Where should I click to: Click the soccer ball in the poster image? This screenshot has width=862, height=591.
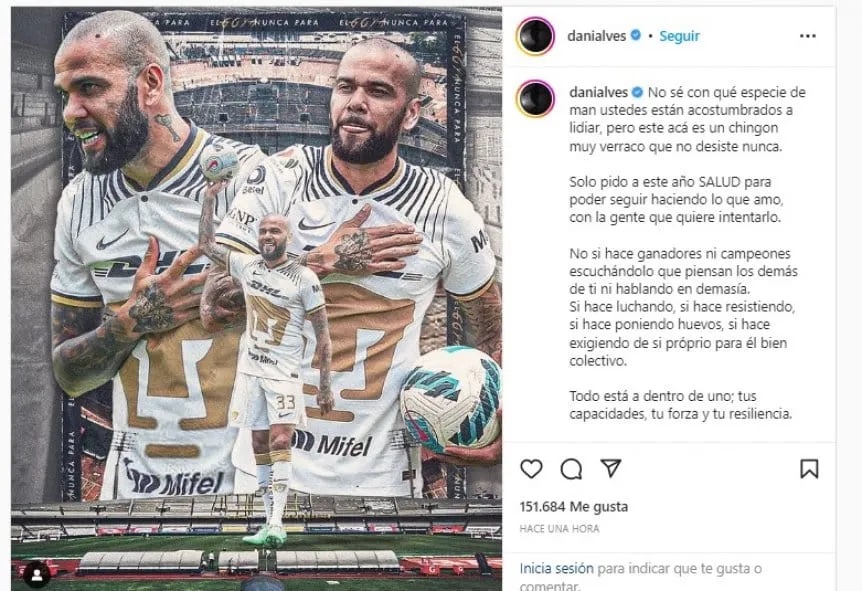(451, 400)
